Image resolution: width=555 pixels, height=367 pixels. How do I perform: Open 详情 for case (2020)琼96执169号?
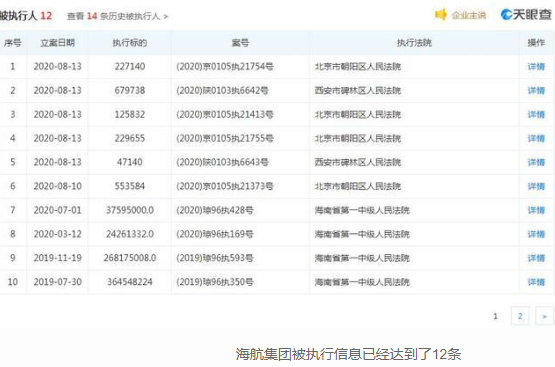click(x=536, y=234)
